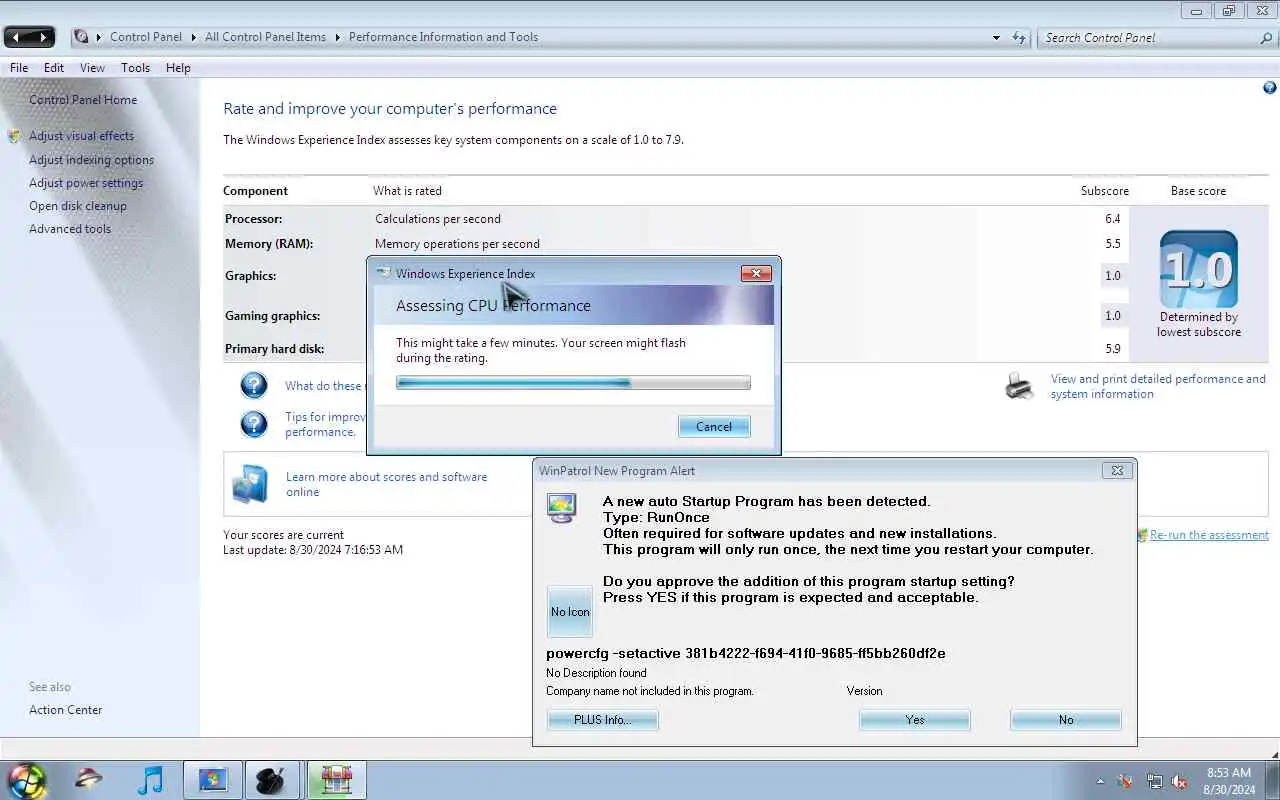Open Action Center link
Image resolution: width=1280 pixels, height=800 pixels.
[66, 710]
